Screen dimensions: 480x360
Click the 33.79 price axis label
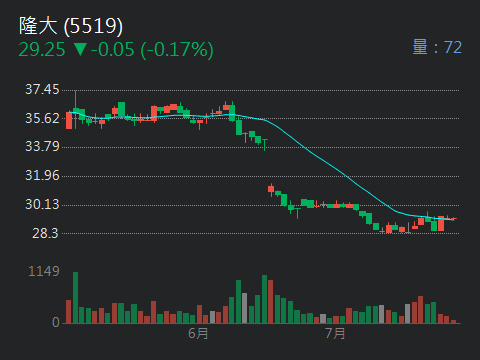pyautogui.click(x=42, y=147)
